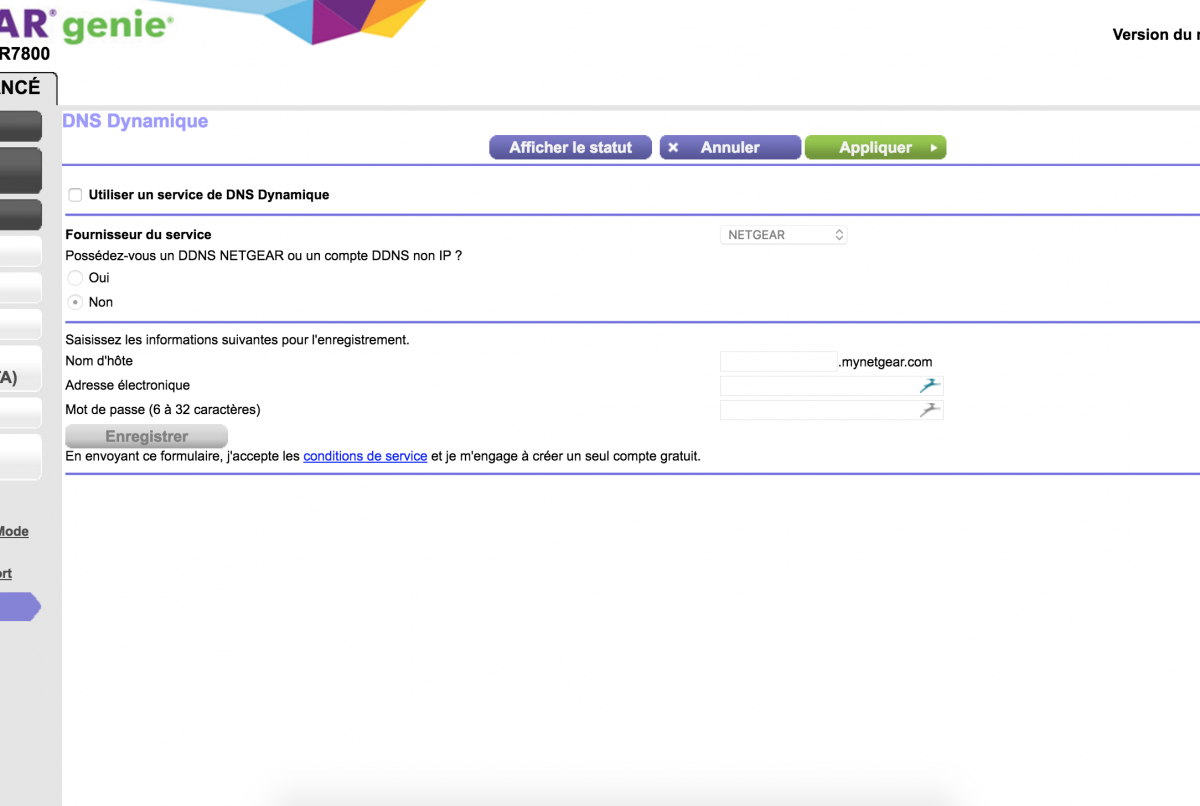Click autofill key icon in Adresse électronique field

point(931,386)
